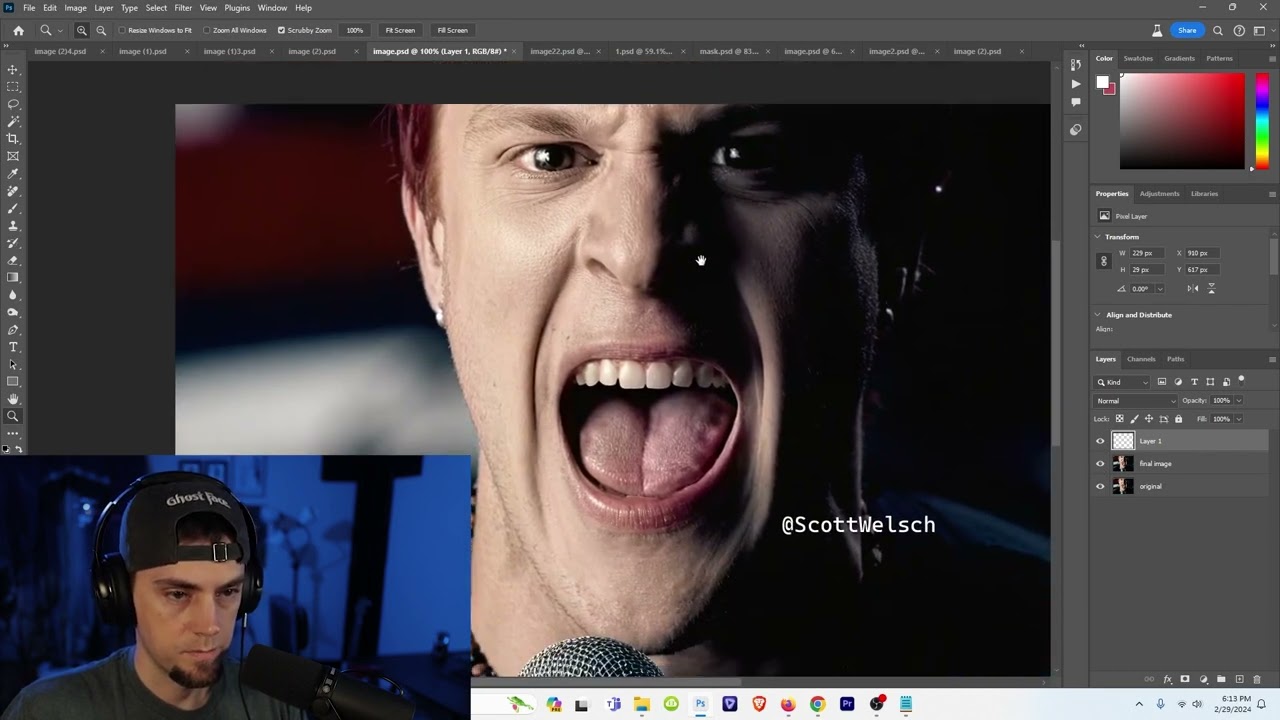This screenshot has height=720, width=1280.
Task: Open the Filter menu
Action: (183, 8)
